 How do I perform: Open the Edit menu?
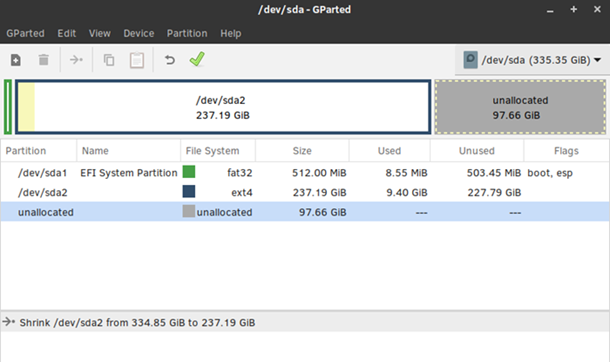pos(67,33)
